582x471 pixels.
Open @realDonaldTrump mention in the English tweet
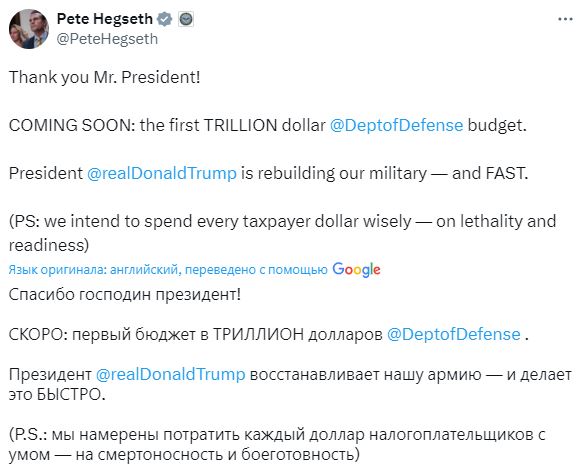click(162, 173)
